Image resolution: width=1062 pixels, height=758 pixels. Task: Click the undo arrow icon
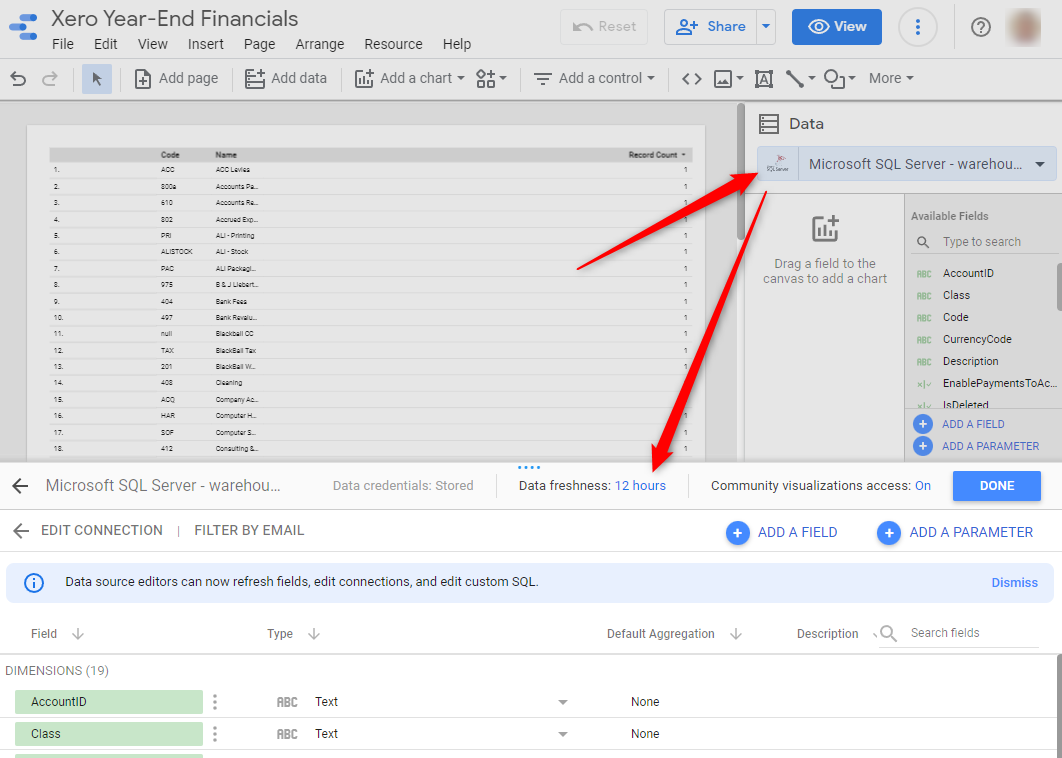19,78
